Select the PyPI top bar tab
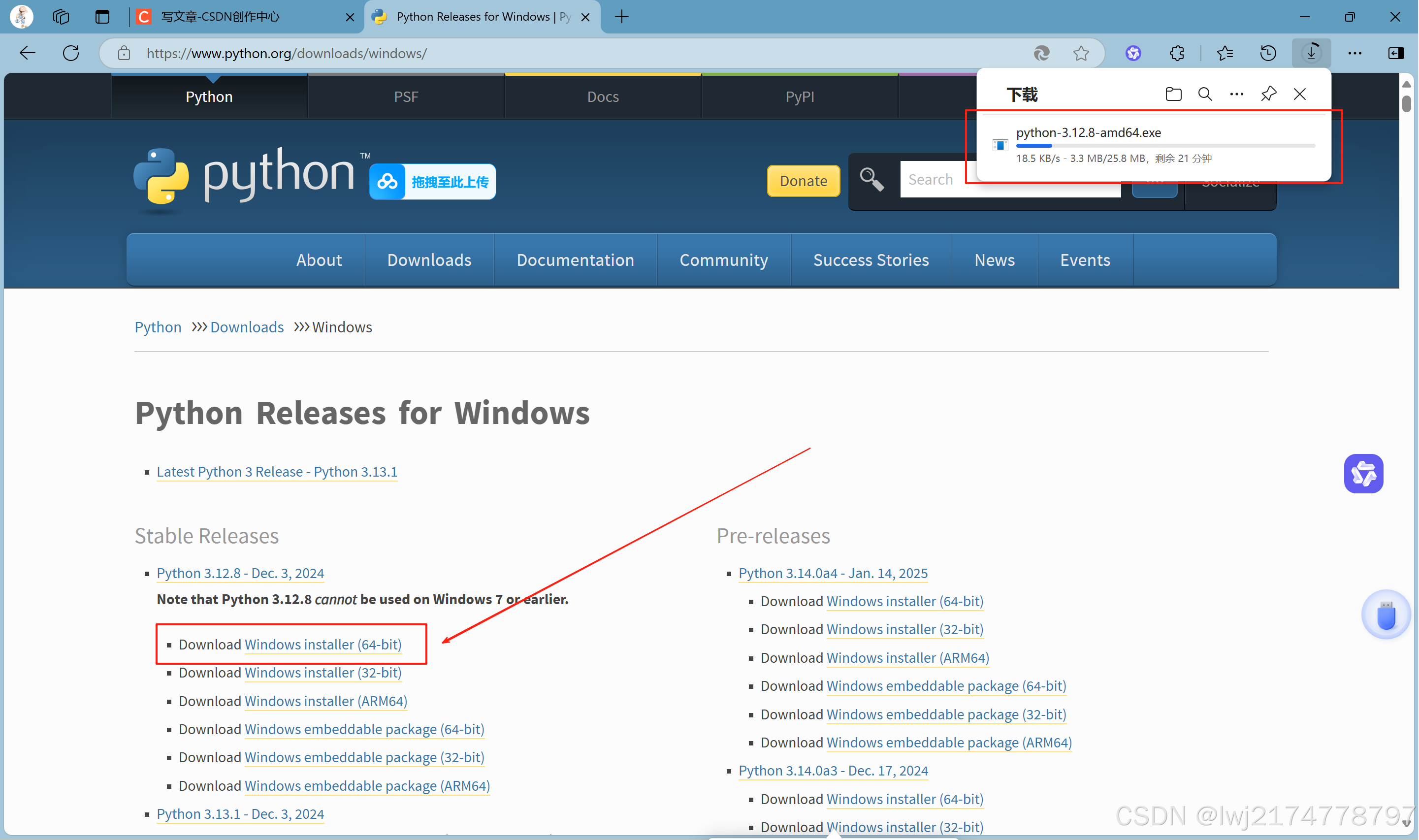1419x840 pixels. [x=799, y=97]
